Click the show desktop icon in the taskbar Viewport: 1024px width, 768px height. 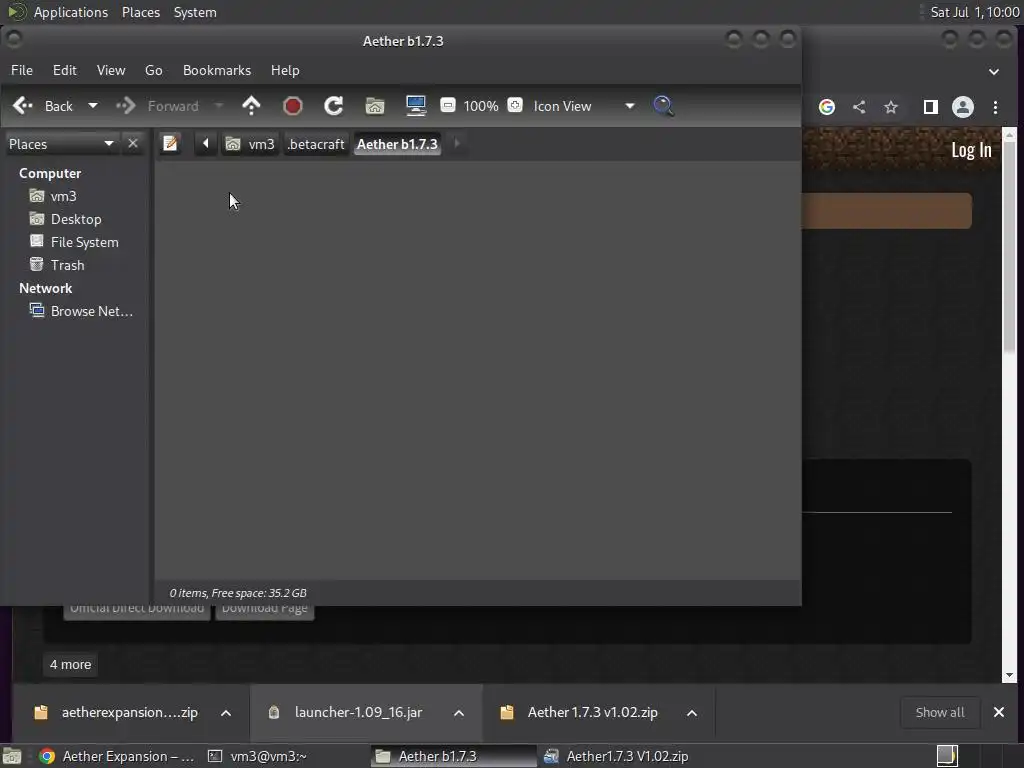[x=12, y=756]
